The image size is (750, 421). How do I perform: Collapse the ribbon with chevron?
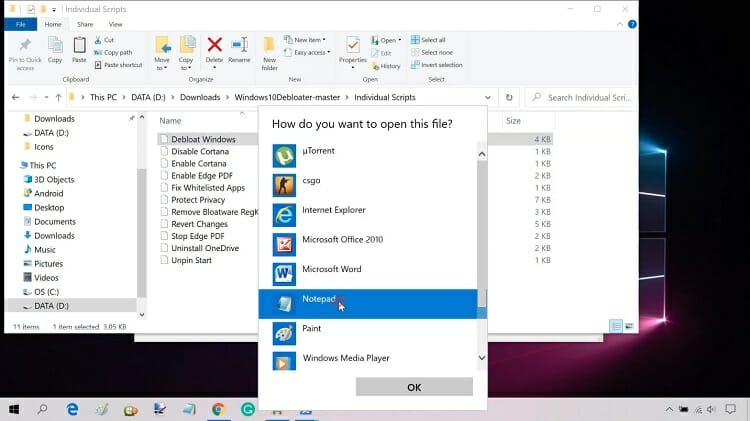620,24
